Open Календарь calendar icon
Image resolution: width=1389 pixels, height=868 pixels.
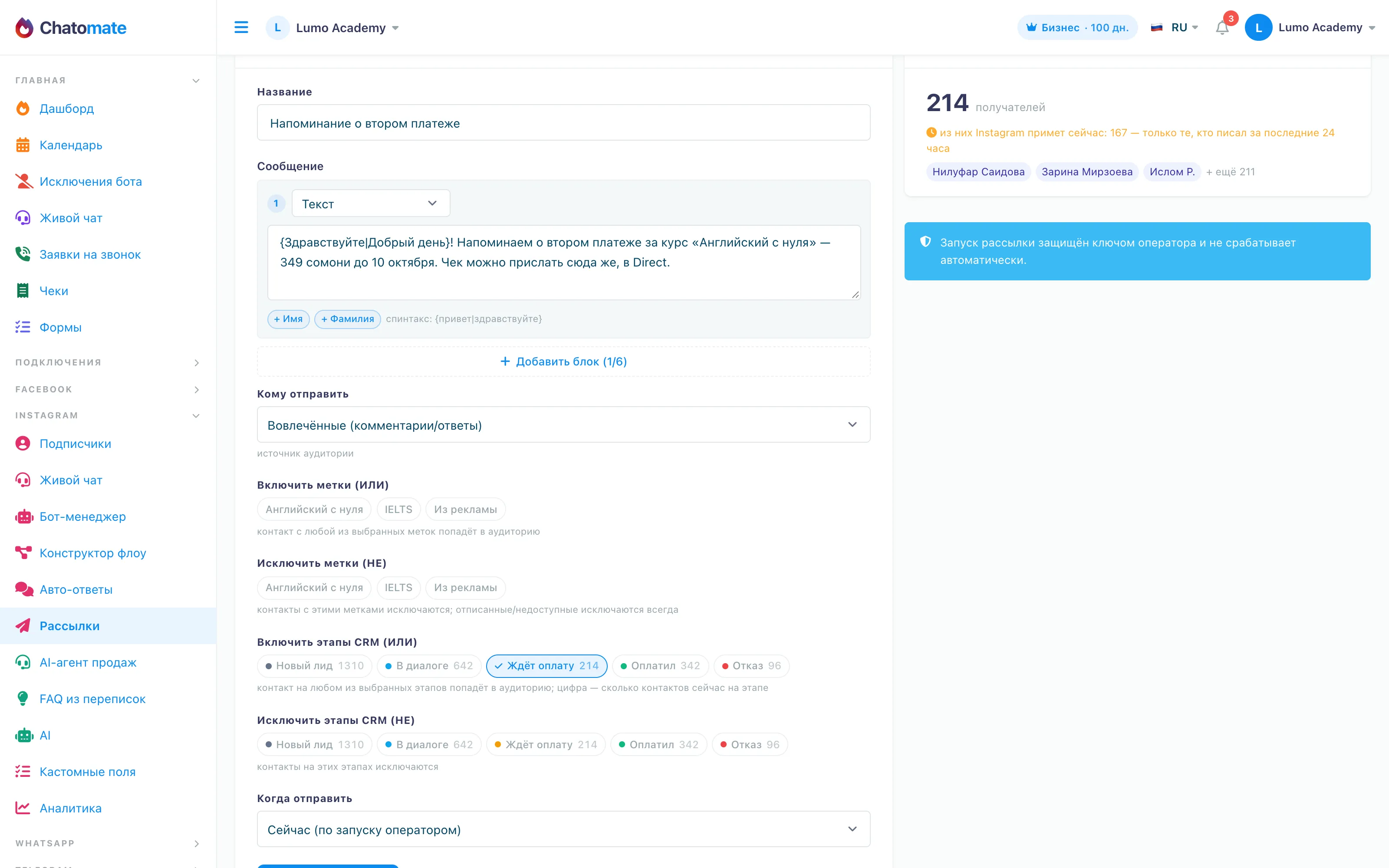23,145
